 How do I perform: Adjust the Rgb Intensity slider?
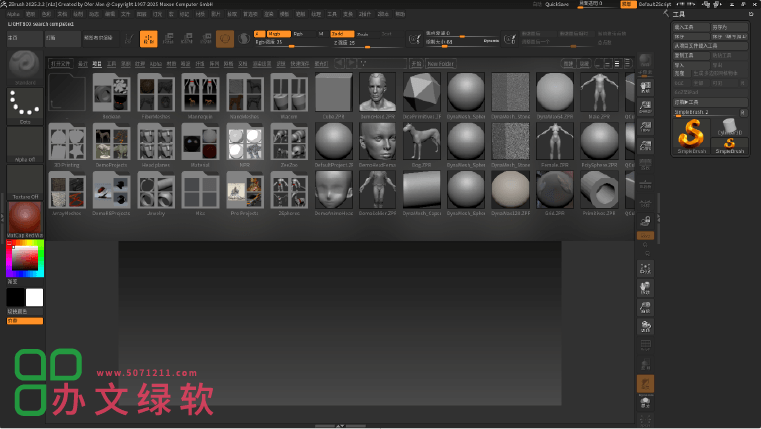(291, 43)
